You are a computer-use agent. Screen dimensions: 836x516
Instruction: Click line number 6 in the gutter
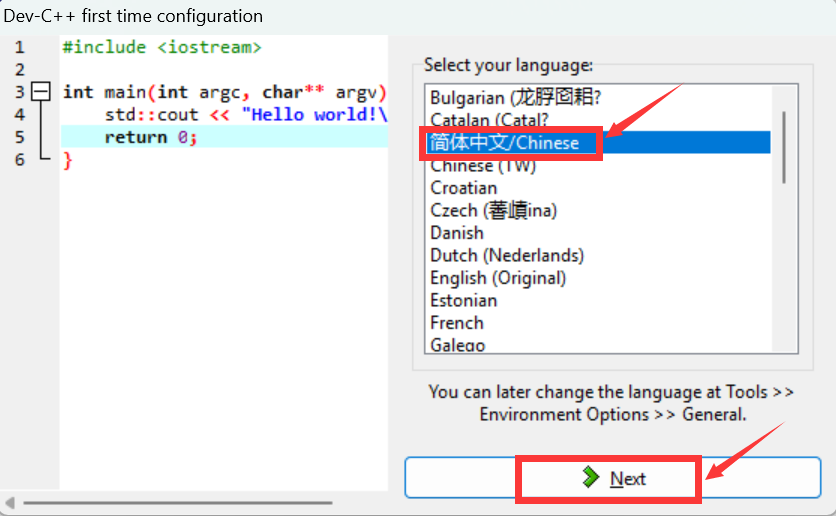pos(20,159)
